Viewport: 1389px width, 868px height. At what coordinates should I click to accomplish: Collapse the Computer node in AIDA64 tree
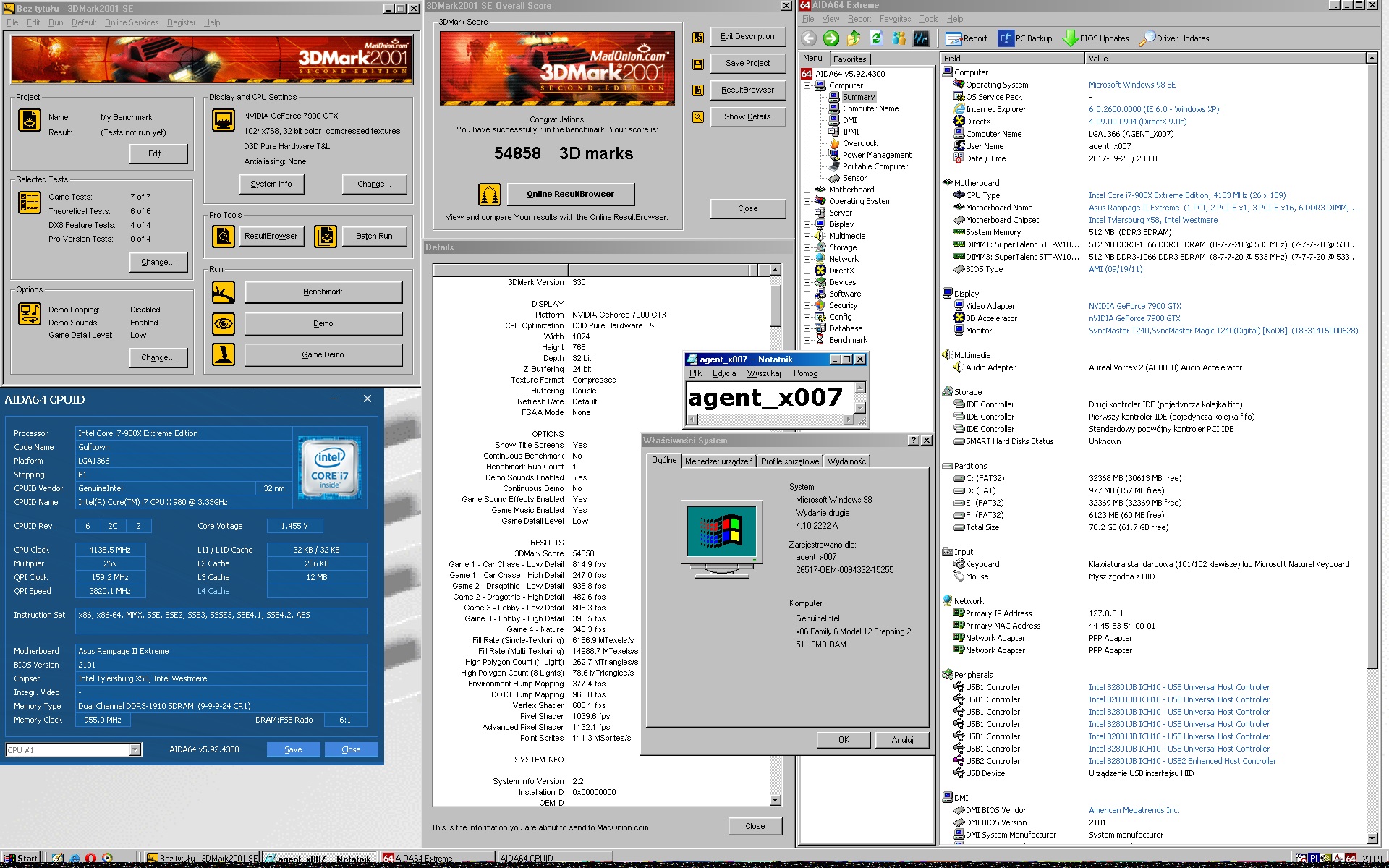tap(807, 85)
